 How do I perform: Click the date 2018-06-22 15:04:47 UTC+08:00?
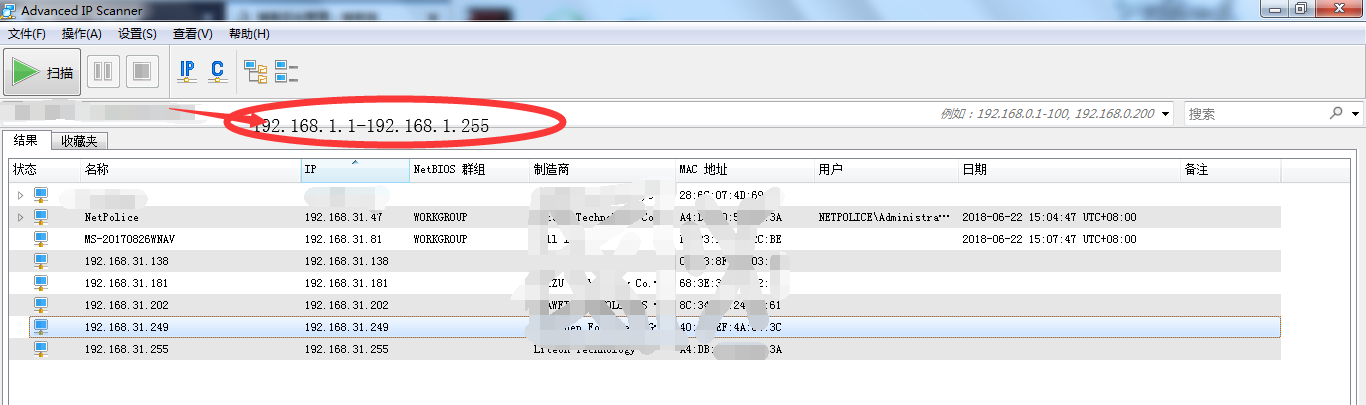tap(1049, 217)
